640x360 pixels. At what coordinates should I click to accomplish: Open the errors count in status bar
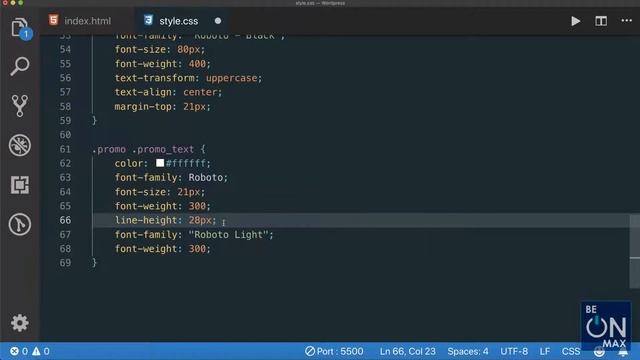tap(19, 351)
